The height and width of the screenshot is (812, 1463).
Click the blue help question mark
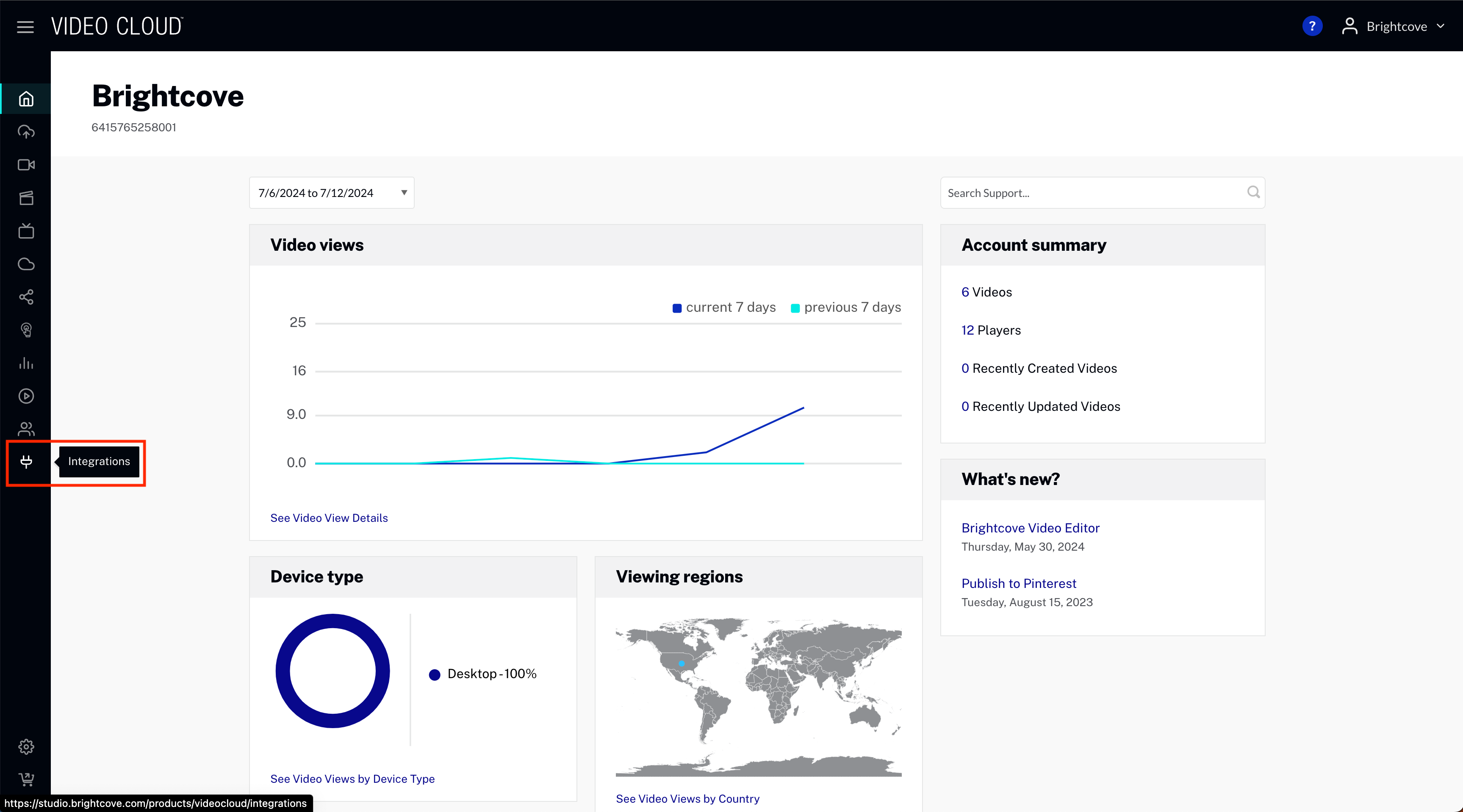click(x=1312, y=26)
